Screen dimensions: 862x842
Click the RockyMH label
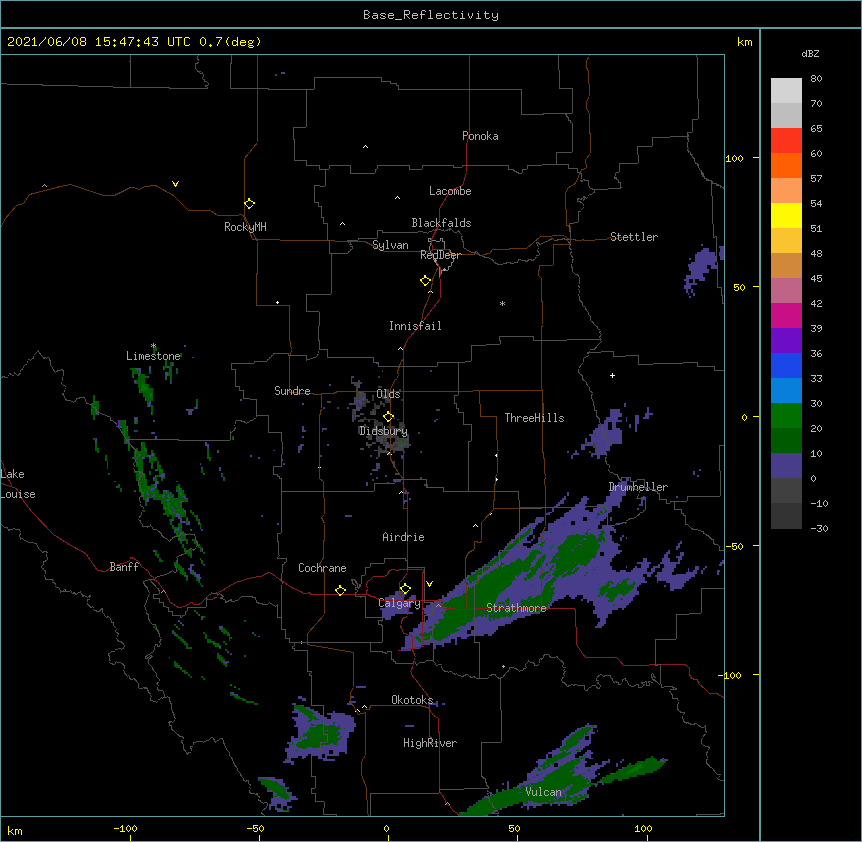[245, 227]
